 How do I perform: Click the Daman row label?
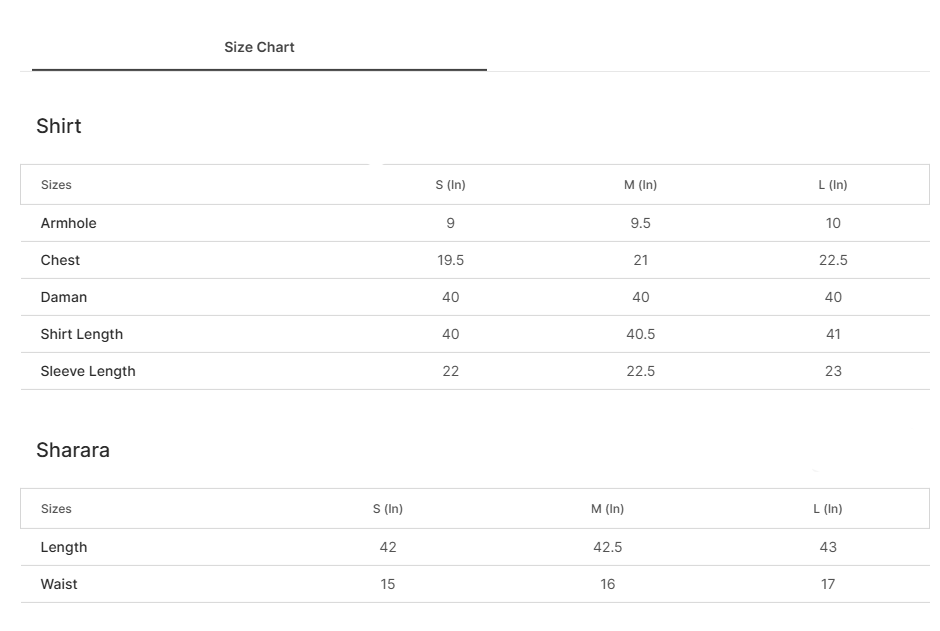(64, 297)
